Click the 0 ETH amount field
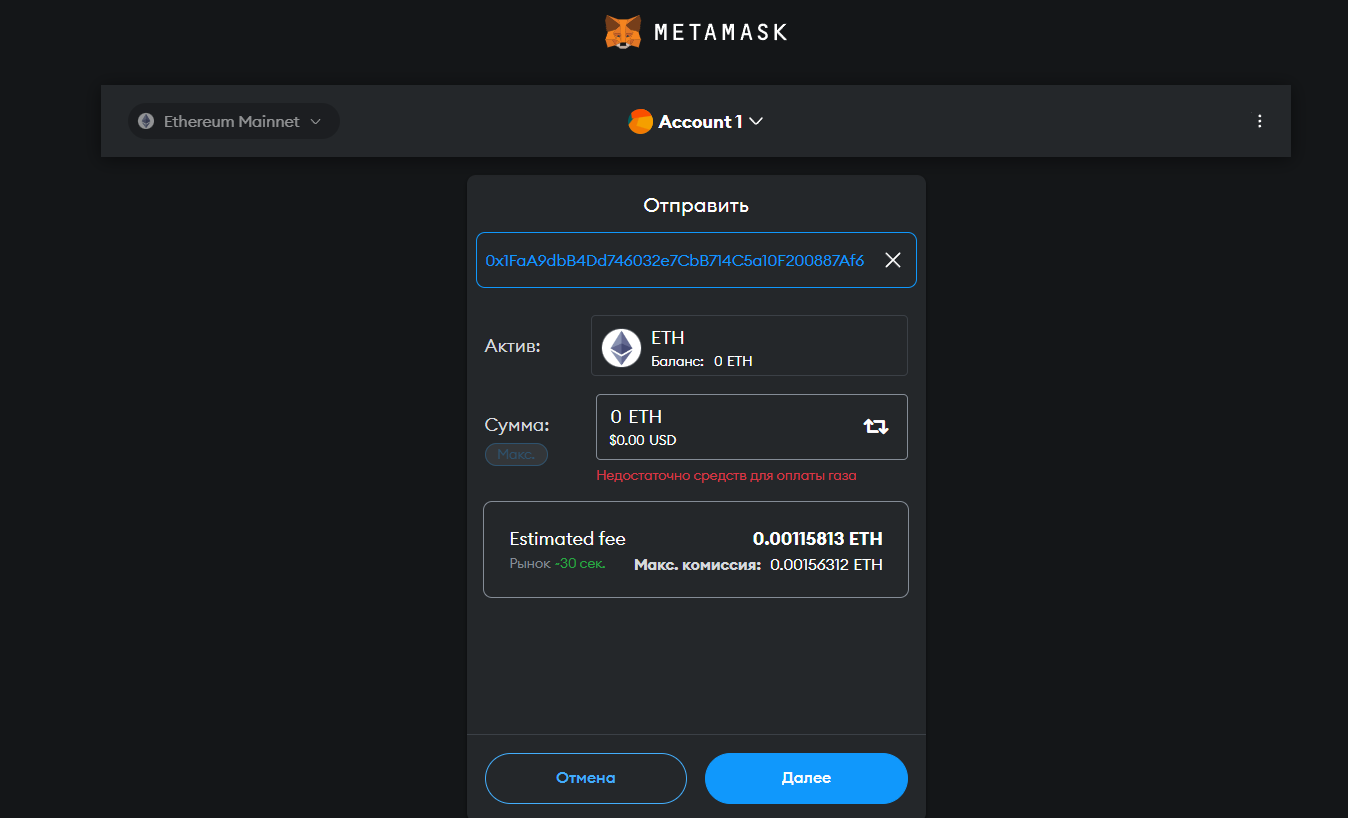The image size is (1348, 818). (700, 425)
